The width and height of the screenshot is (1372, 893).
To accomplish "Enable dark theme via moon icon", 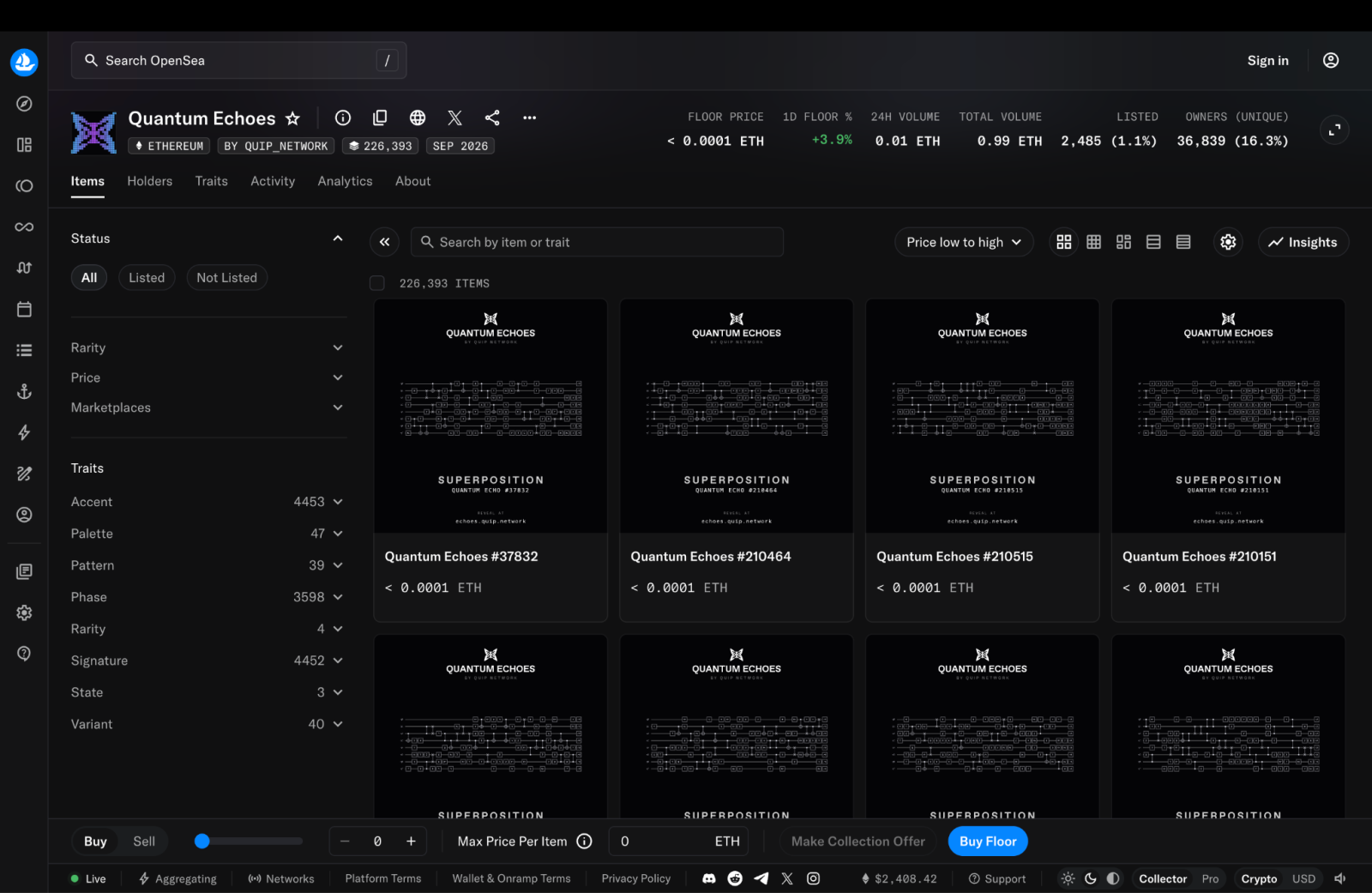I will pyautogui.click(x=1091, y=878).
